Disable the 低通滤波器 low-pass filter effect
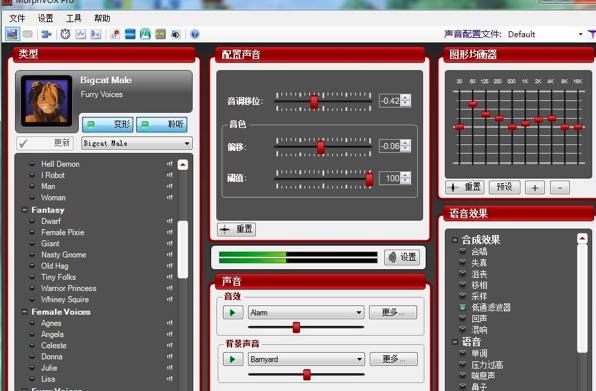Viewport: 596px width, 391px height. pos(463,307)
